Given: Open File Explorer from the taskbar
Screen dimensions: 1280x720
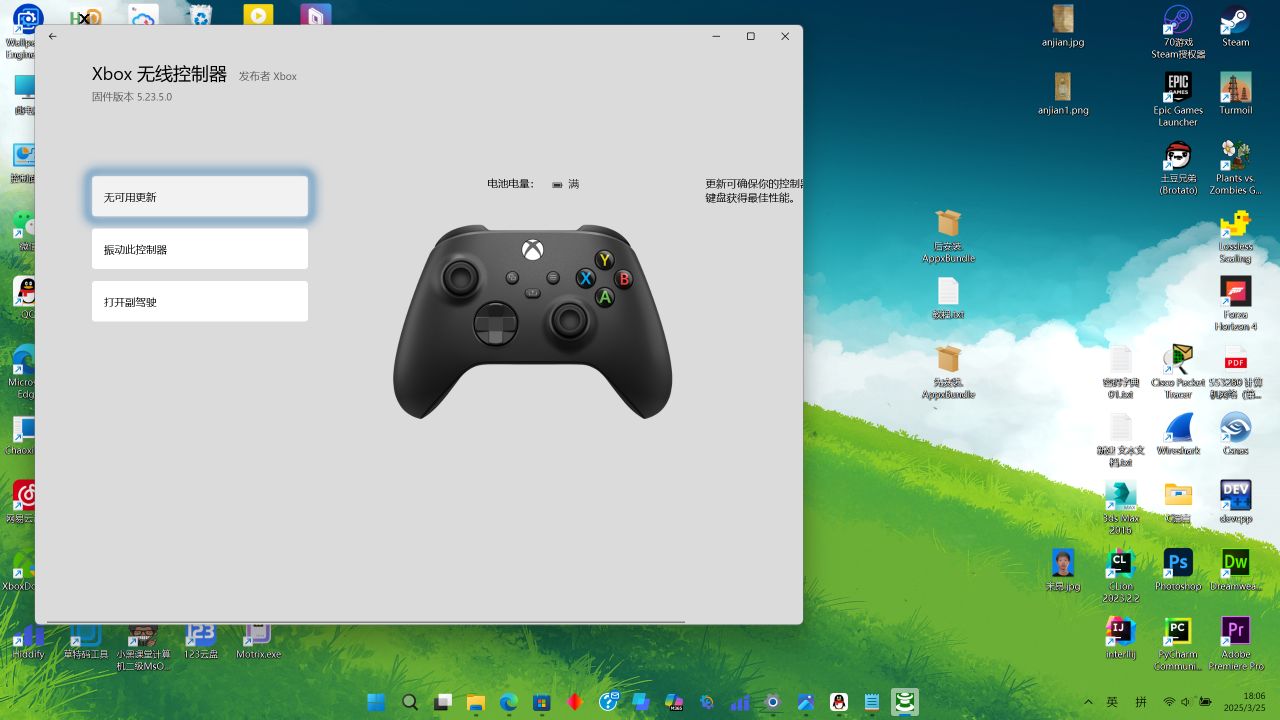Looking at the screenshot, I should pos(475,702).
